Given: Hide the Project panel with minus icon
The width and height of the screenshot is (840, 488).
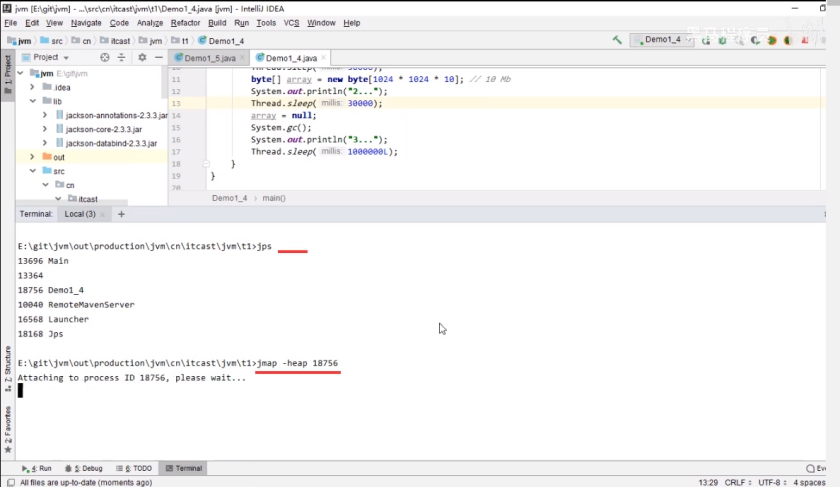Looking at the screenshot, I should [x=159, y=57].
